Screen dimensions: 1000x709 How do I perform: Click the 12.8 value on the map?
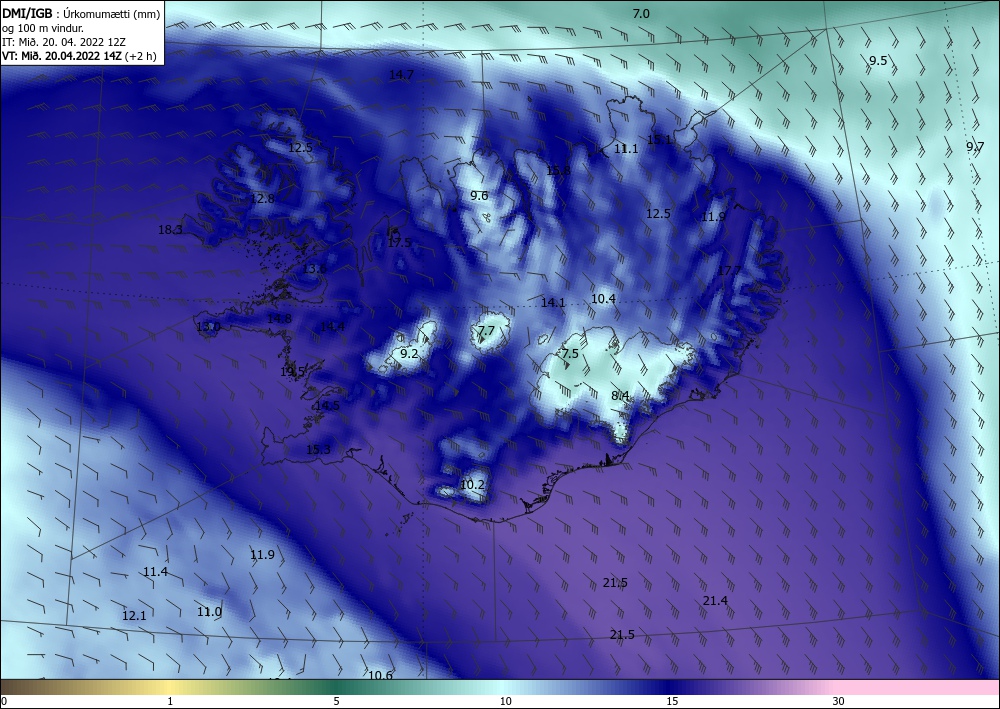[x=262, y=198]
